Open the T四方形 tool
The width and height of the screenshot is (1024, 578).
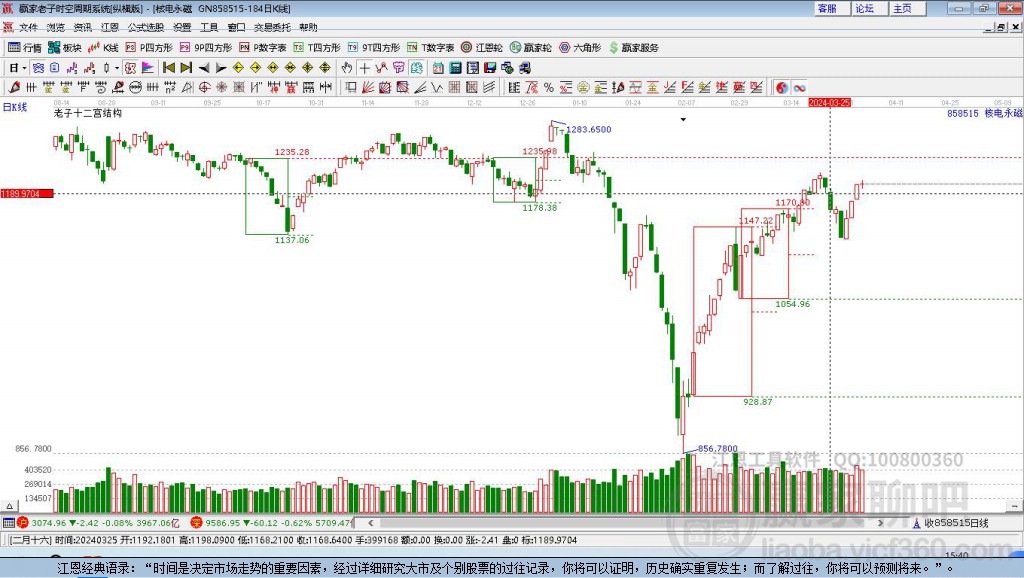317,48
